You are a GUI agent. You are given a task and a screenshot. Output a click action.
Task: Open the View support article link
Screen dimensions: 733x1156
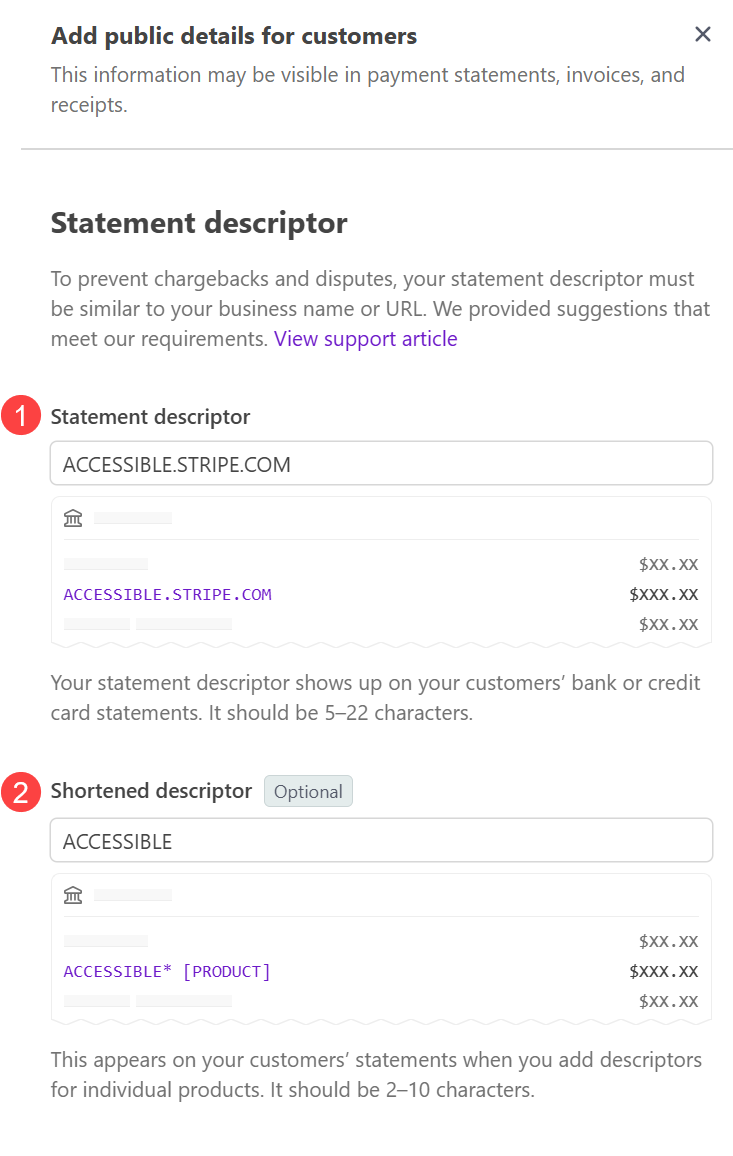click(x=366, y=339)
